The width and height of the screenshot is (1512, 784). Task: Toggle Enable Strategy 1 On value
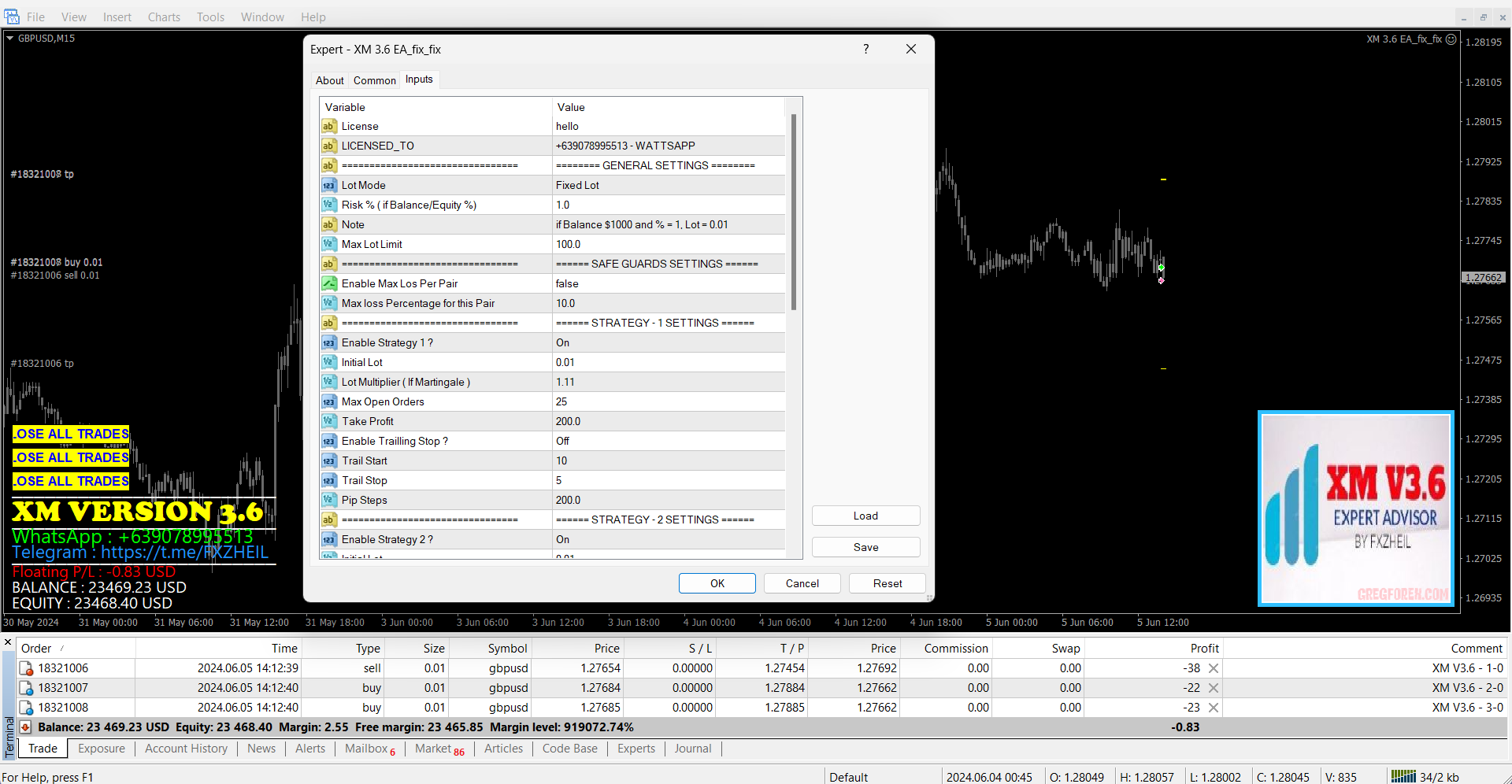pyautogui.click(x=668, y=342)
